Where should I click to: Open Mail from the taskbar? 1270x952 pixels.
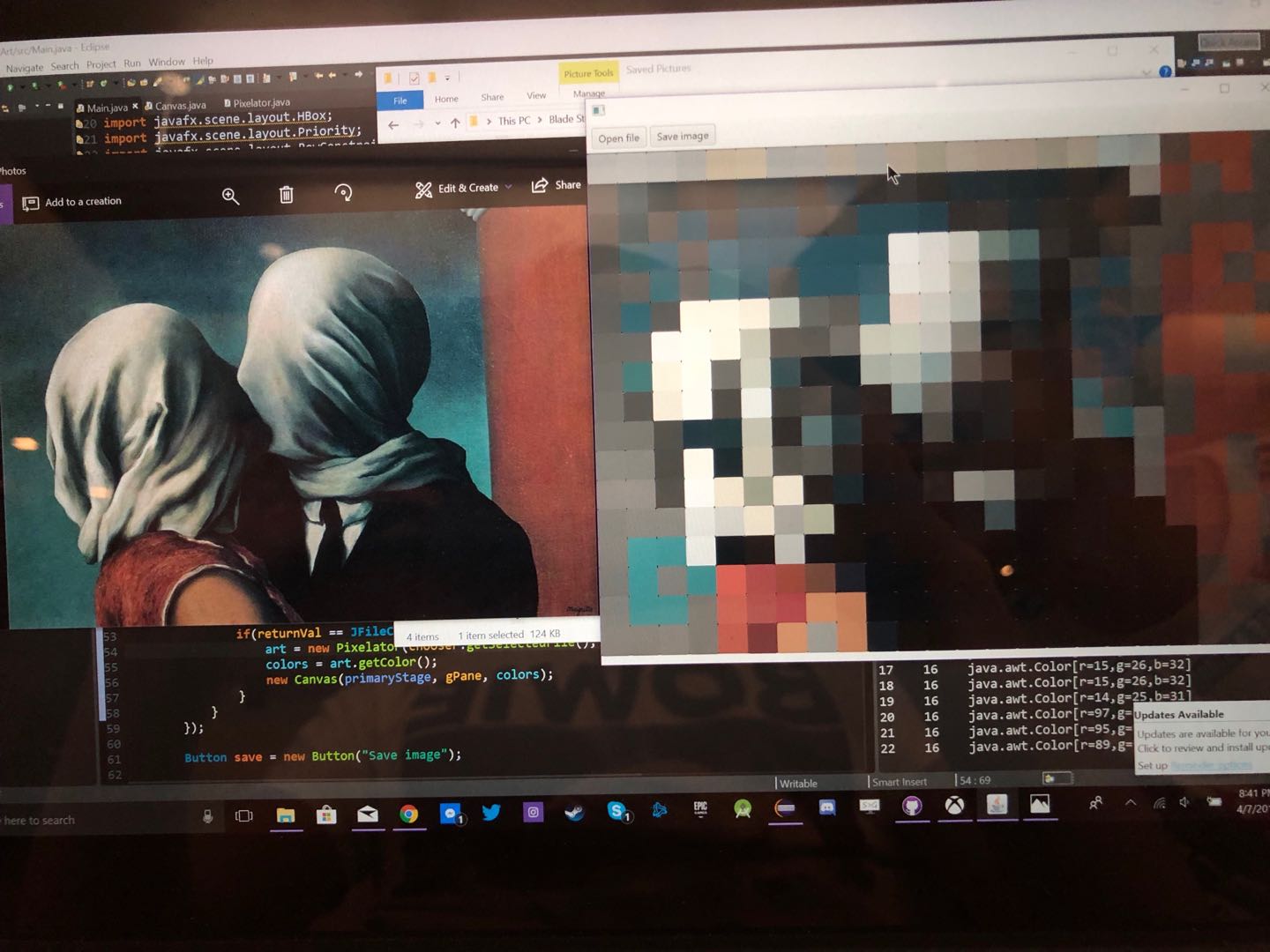pyautogui.click(x=368, y=814)
